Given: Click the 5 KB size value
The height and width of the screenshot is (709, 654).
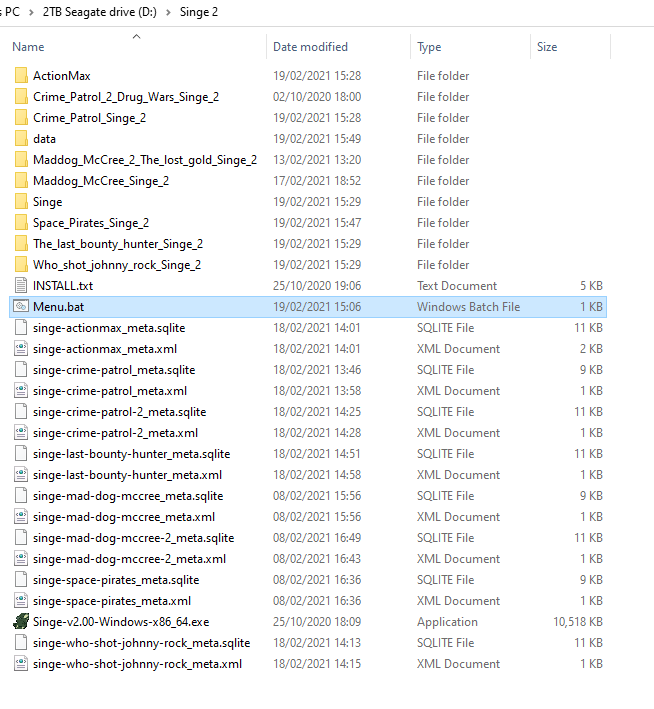Looking at the screenshot, I should click(x=591, y=286).
